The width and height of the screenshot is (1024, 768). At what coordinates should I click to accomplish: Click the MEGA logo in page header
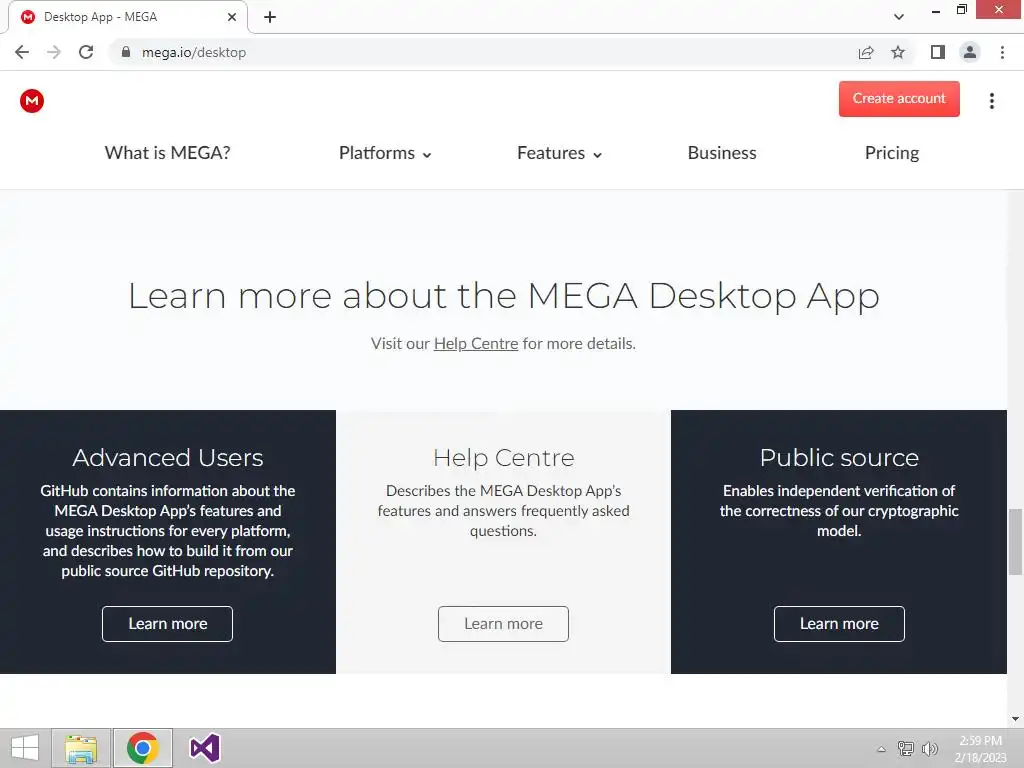tap(31, 101)
